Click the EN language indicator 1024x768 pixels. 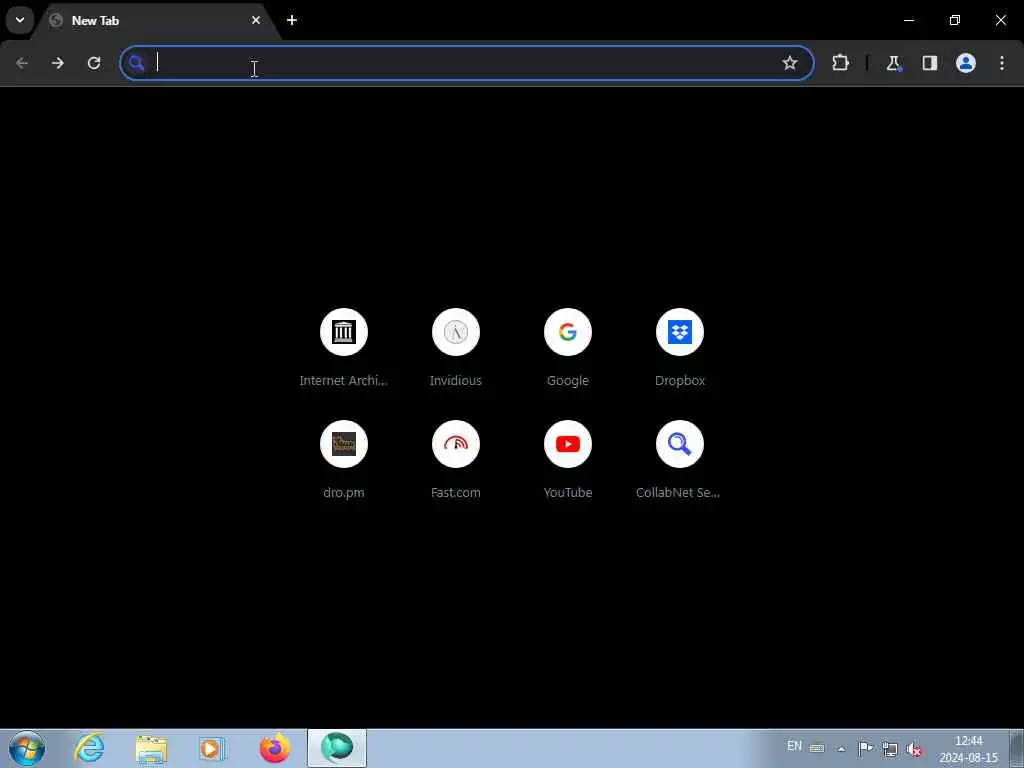point(794,746)
